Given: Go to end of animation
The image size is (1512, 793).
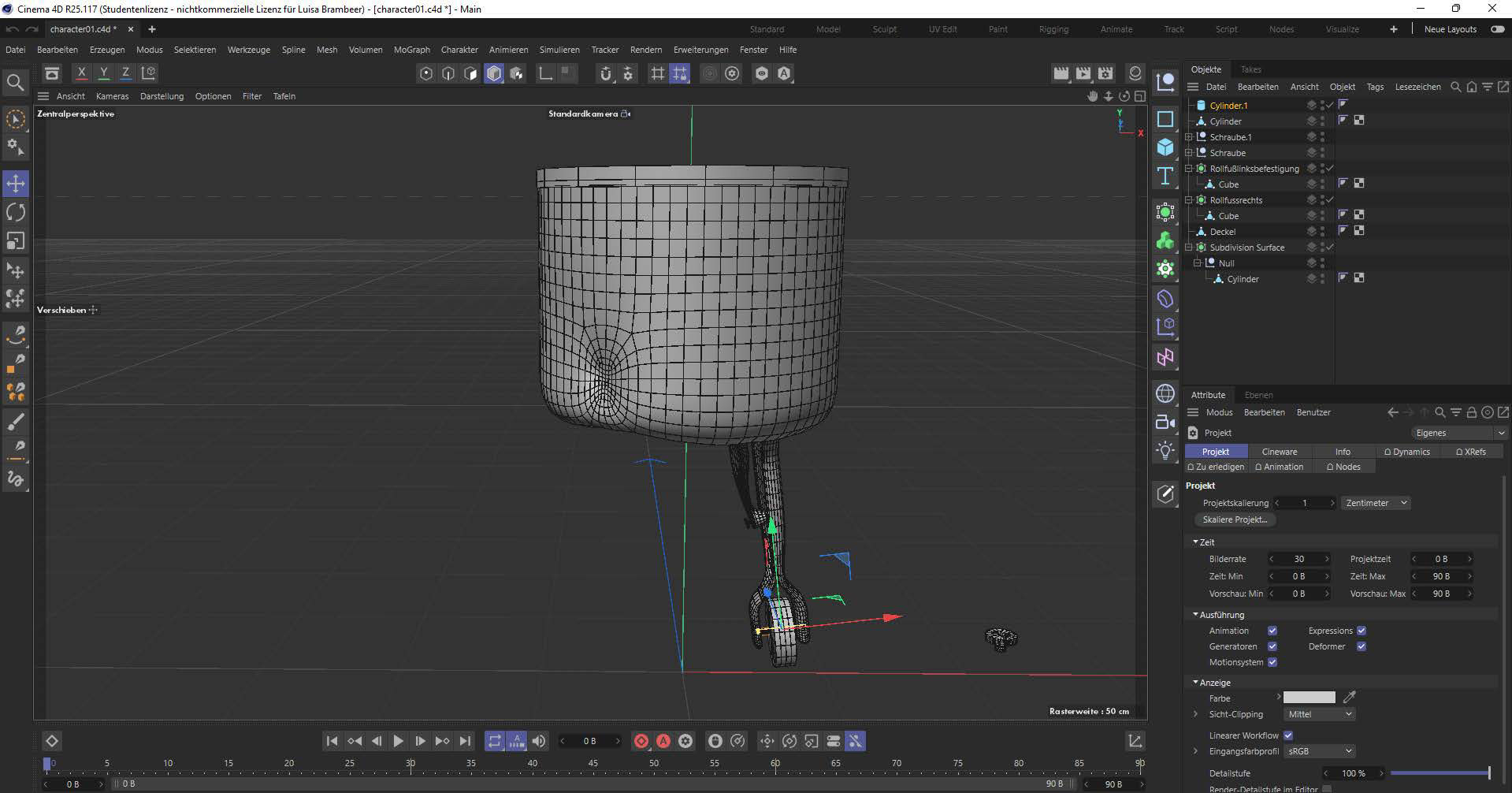Looking at the screenshot, I should pyautogui.click(x=465, y=741).
